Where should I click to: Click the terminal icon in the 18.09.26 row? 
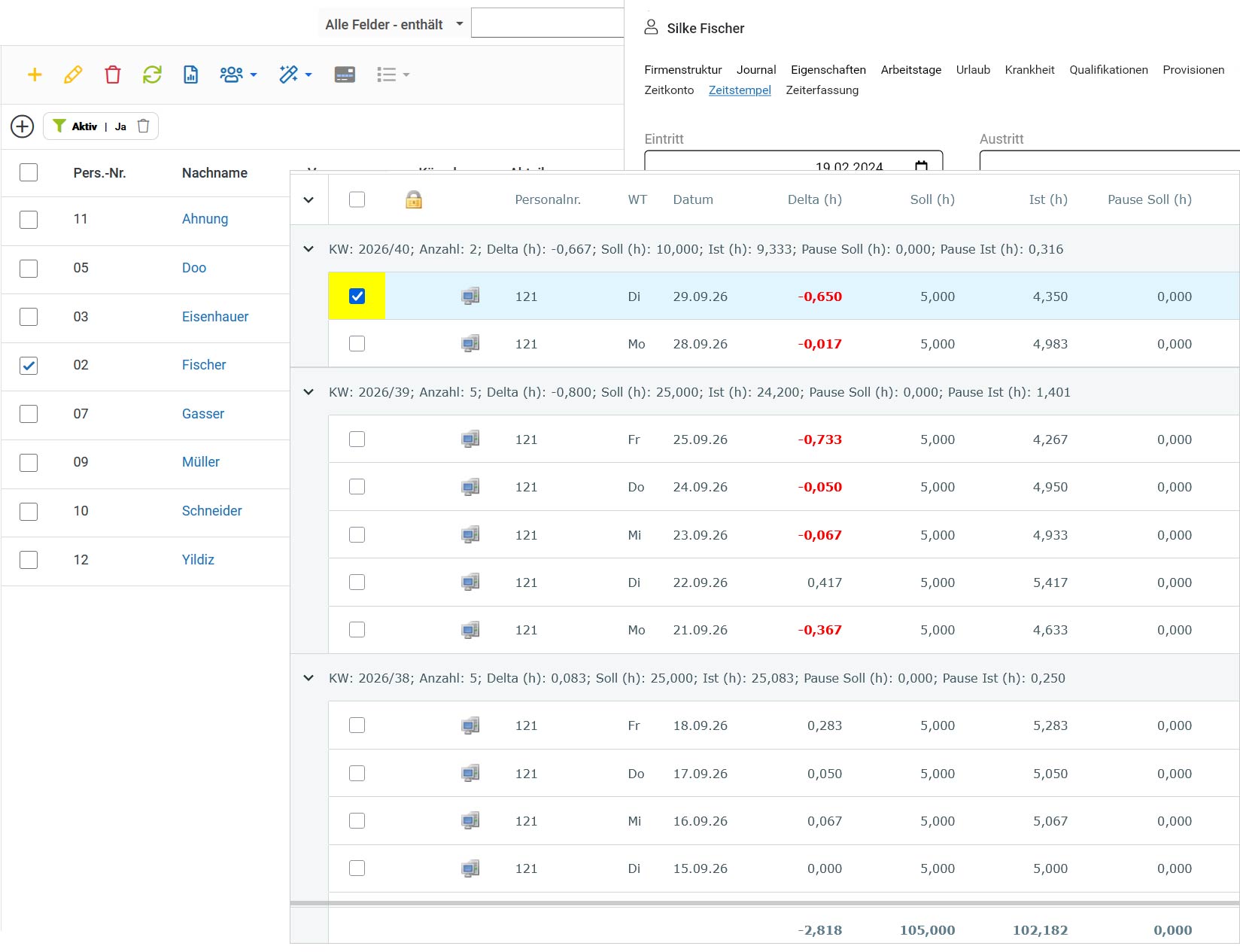click(470, 725)
